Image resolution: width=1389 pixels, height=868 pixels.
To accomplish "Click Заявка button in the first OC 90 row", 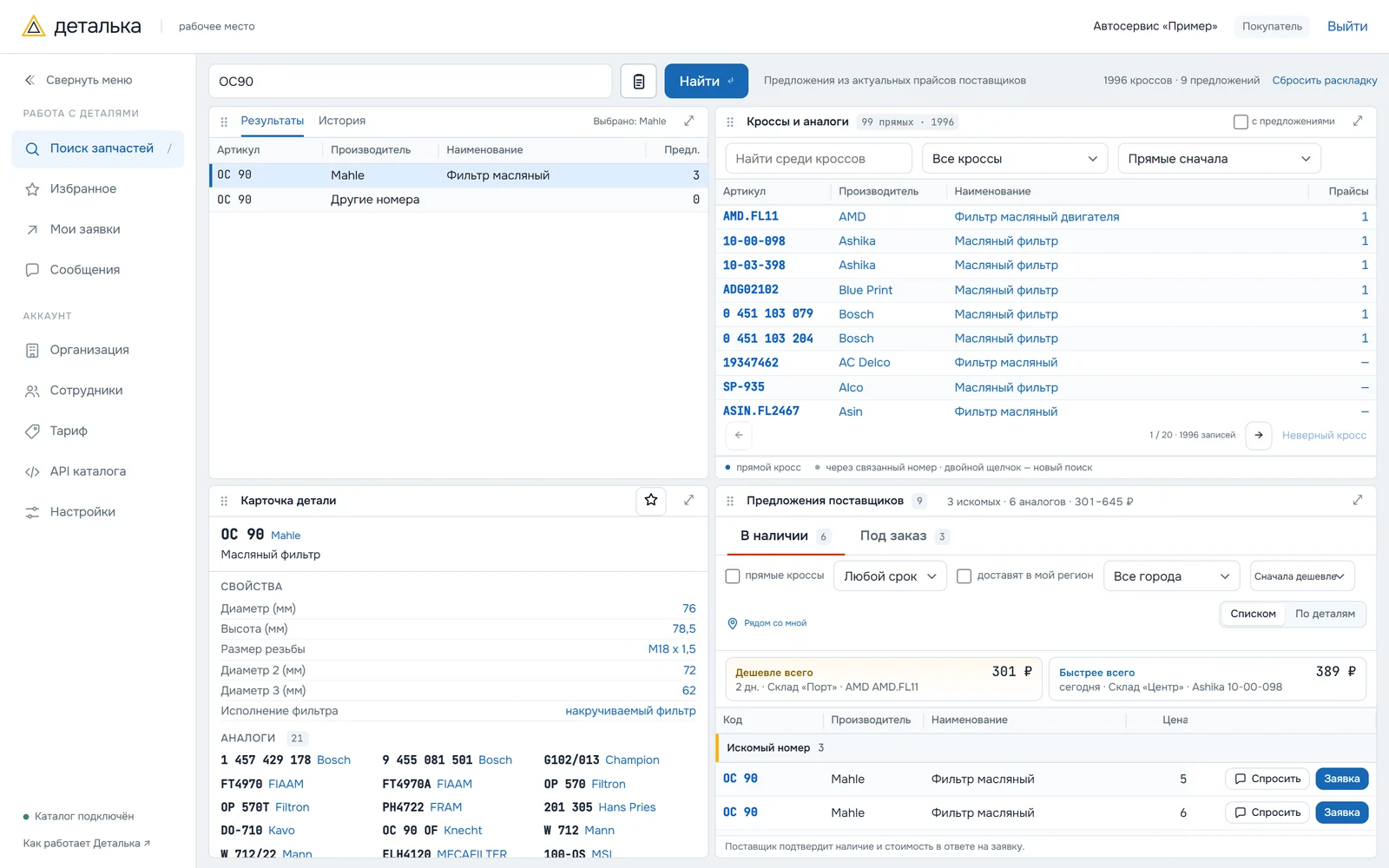I will [1342, 779].
